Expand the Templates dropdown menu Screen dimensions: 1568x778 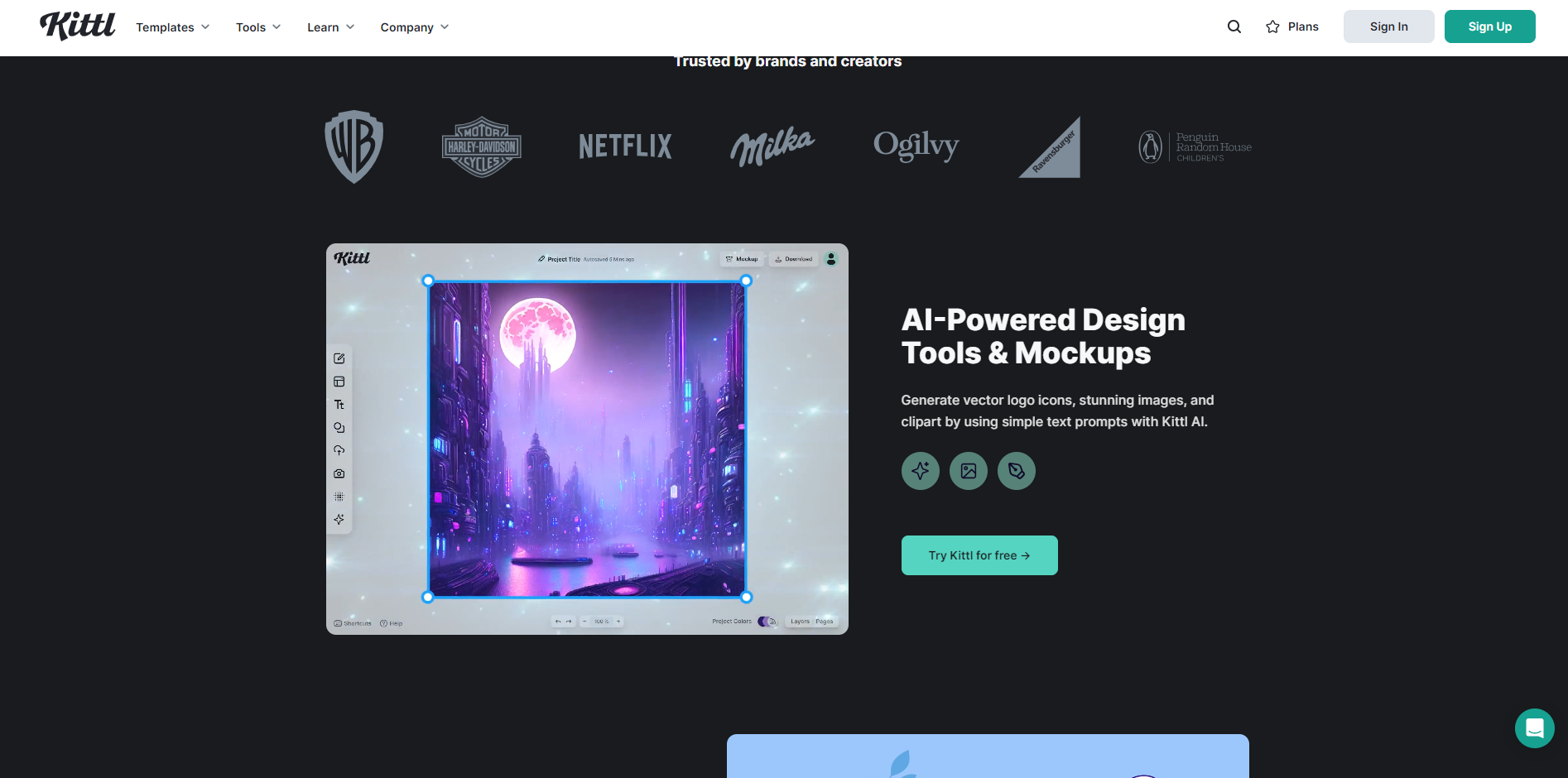(x=172, y=27)
